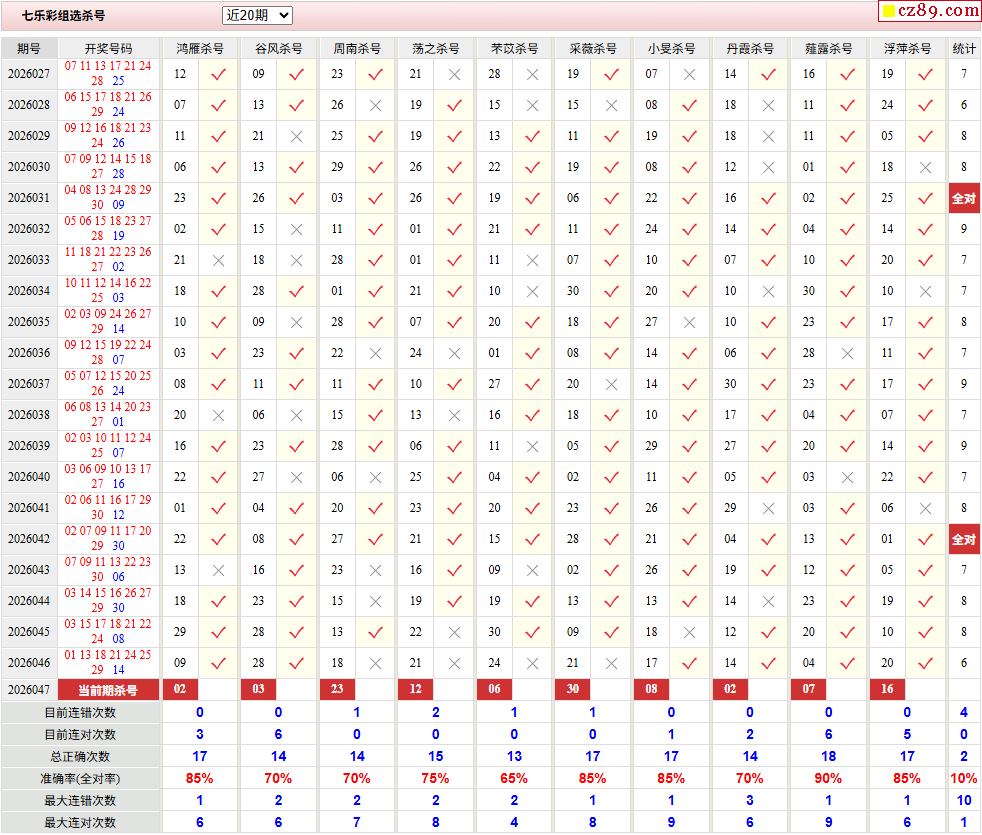Viewport: 982px width, 835px height.
Task: Click the red 当前期杀号 label
Action: click(108, 689)
